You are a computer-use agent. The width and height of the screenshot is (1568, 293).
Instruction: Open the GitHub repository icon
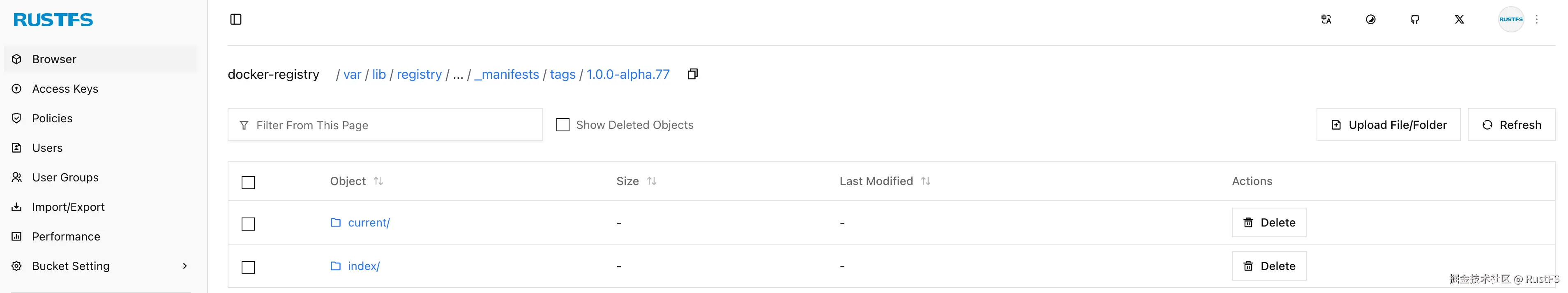coord(1415,19)
